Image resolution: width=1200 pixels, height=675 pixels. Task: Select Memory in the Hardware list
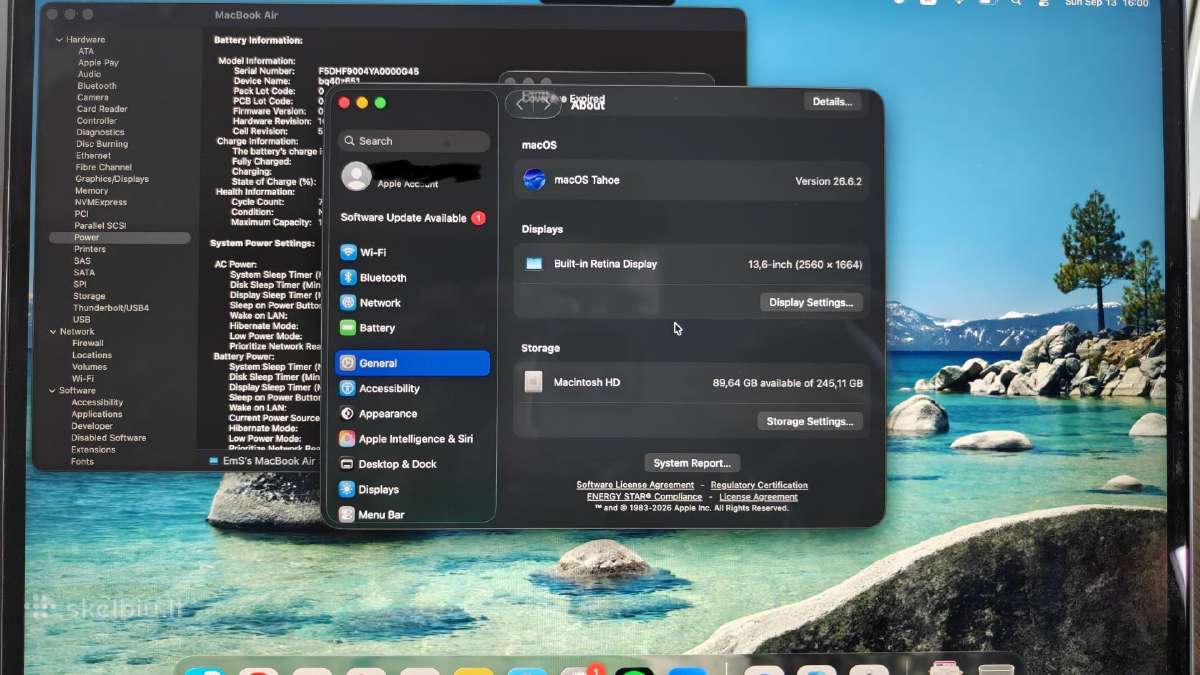(91, 191)
